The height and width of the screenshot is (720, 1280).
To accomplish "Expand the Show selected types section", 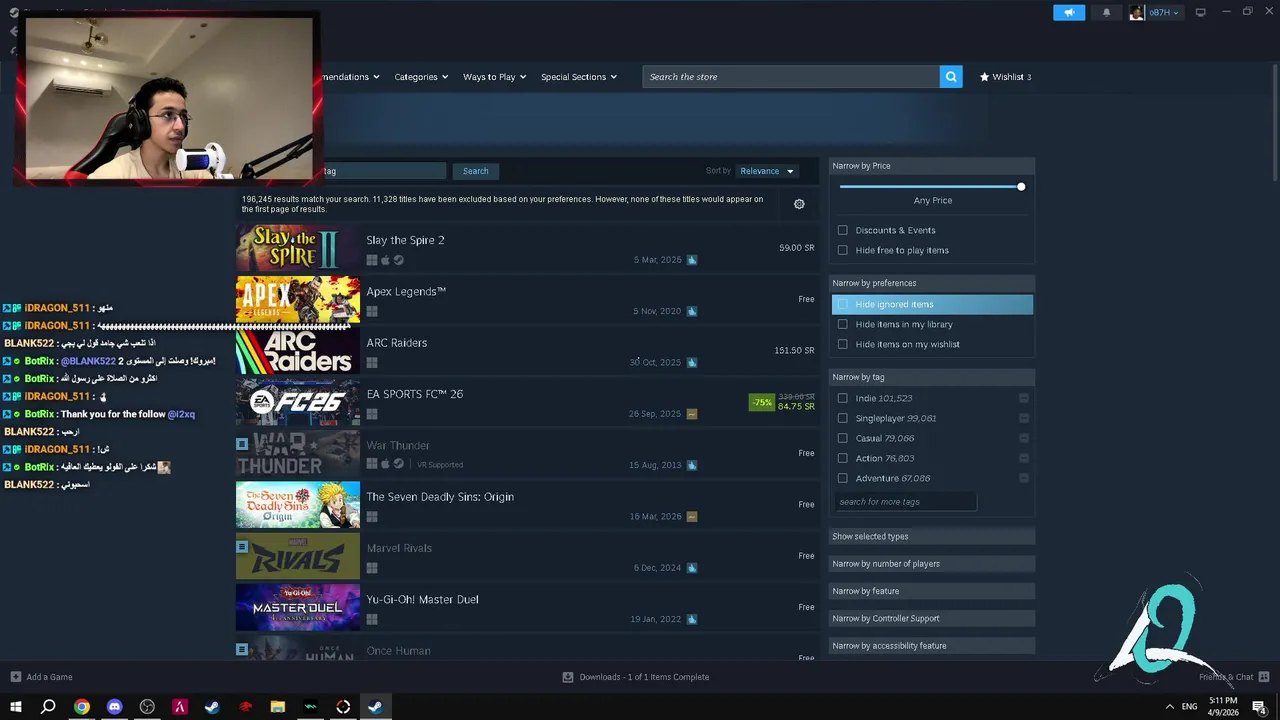I will pyautogui.click(x=932, y=536).
